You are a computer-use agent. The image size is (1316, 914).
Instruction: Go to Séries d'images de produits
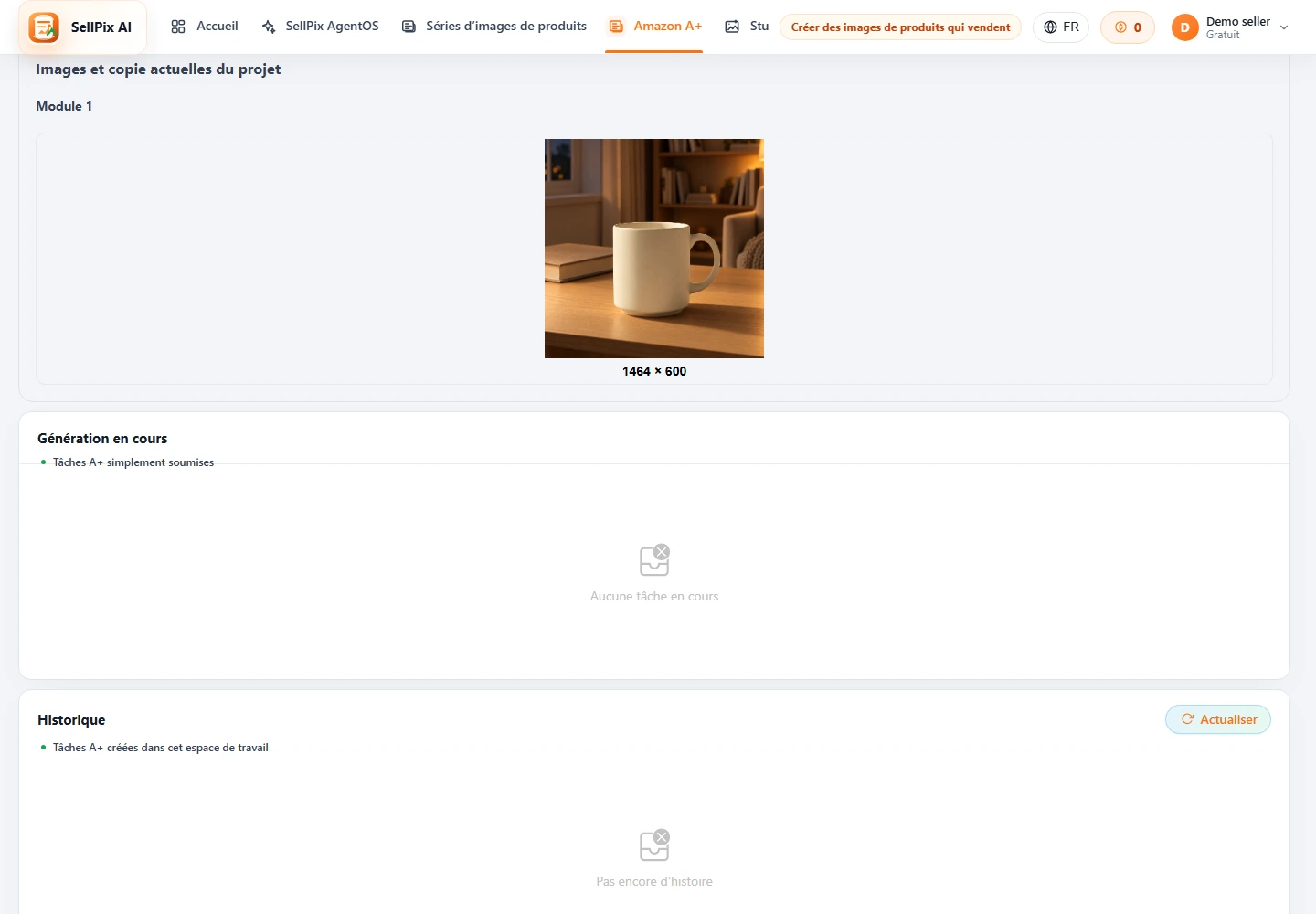pos(494,27)
